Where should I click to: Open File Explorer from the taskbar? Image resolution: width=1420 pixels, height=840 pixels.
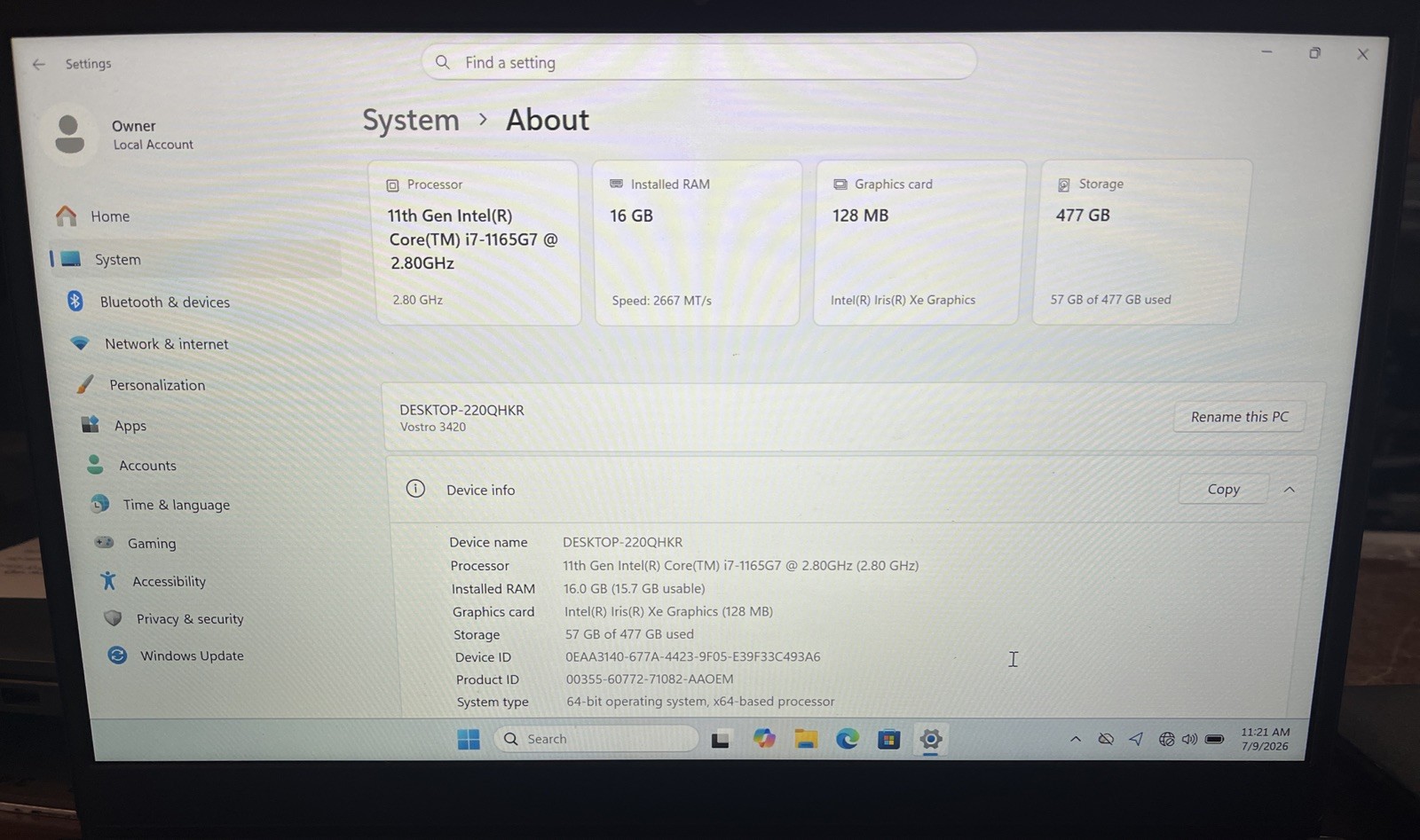tap(806, 738)
